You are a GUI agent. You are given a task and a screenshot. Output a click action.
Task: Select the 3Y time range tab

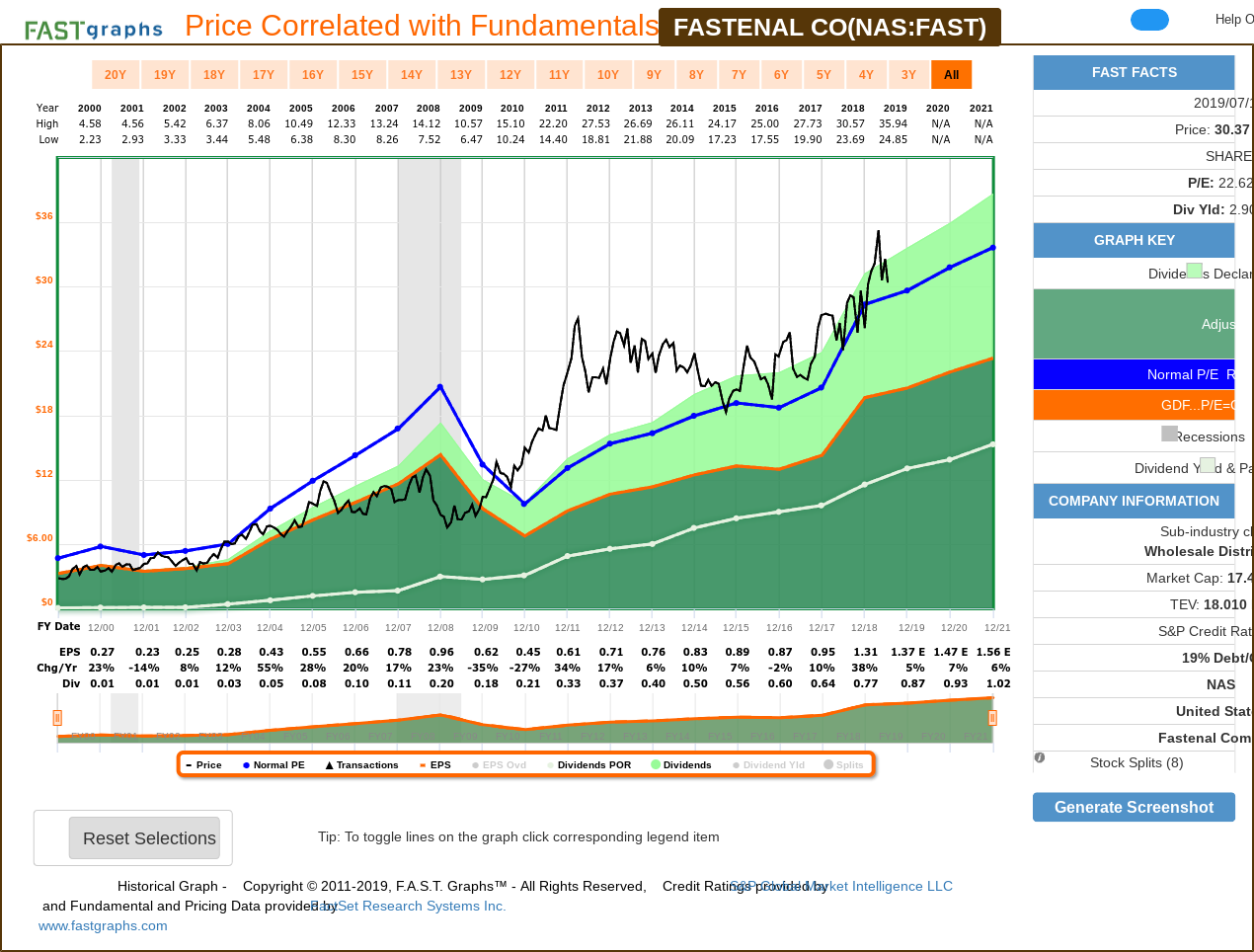click(x=908, y=75)
